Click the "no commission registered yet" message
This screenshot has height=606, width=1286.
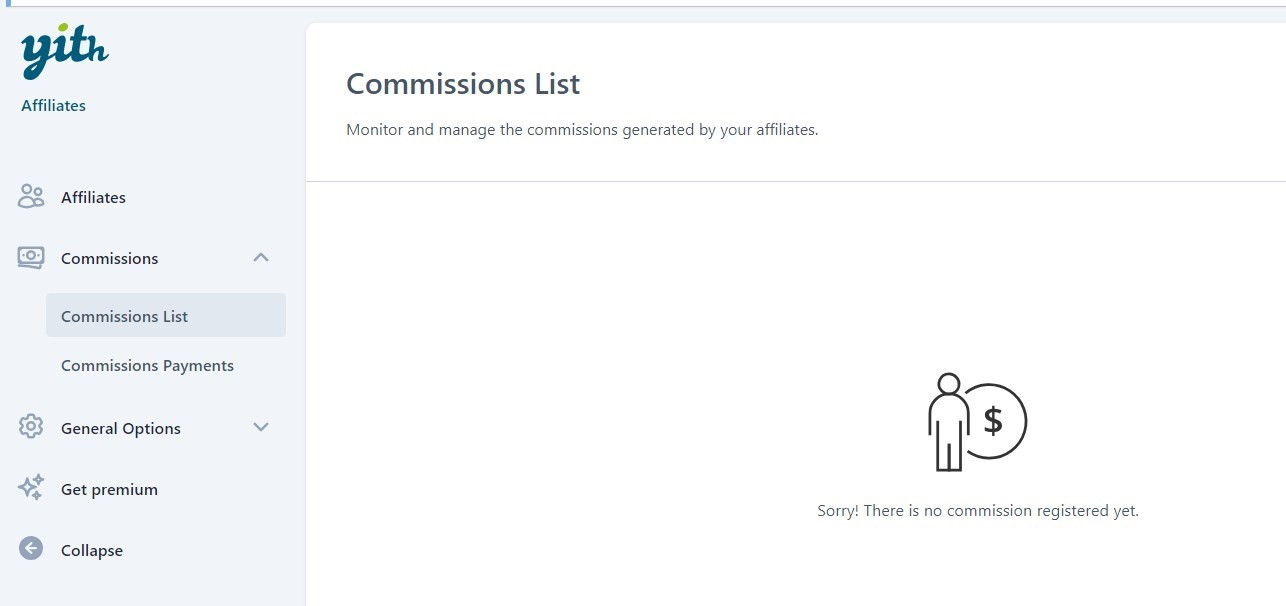pos(977,511)
